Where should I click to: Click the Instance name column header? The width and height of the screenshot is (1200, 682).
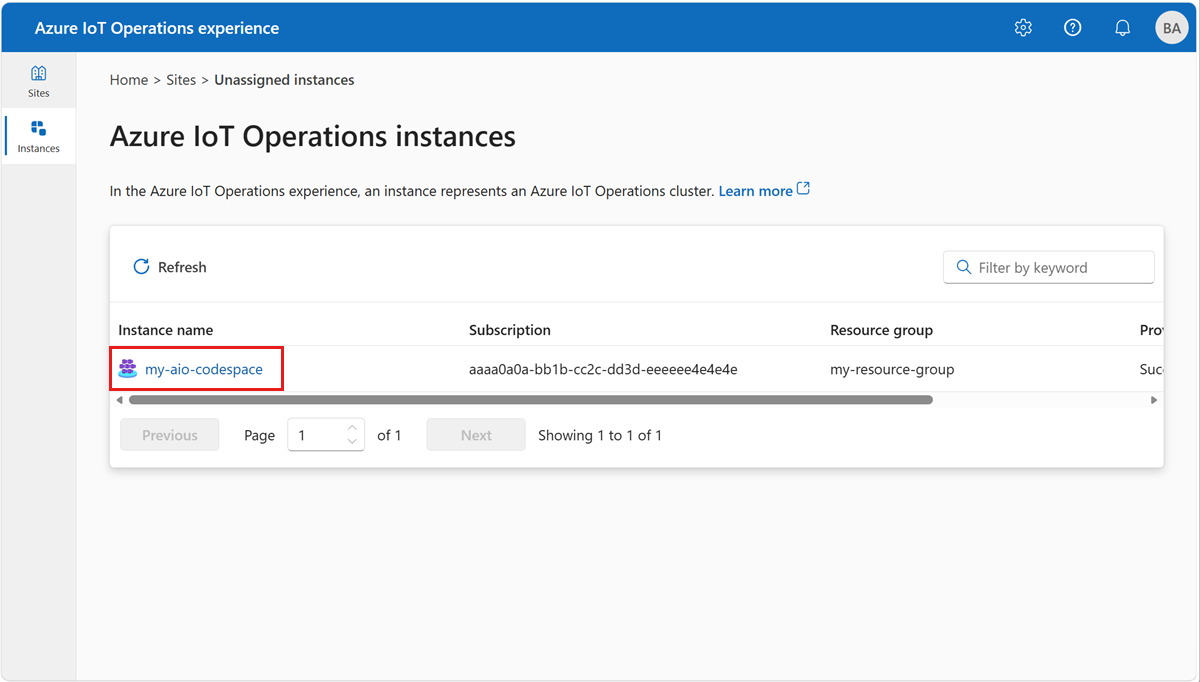(x=165, y=330)
